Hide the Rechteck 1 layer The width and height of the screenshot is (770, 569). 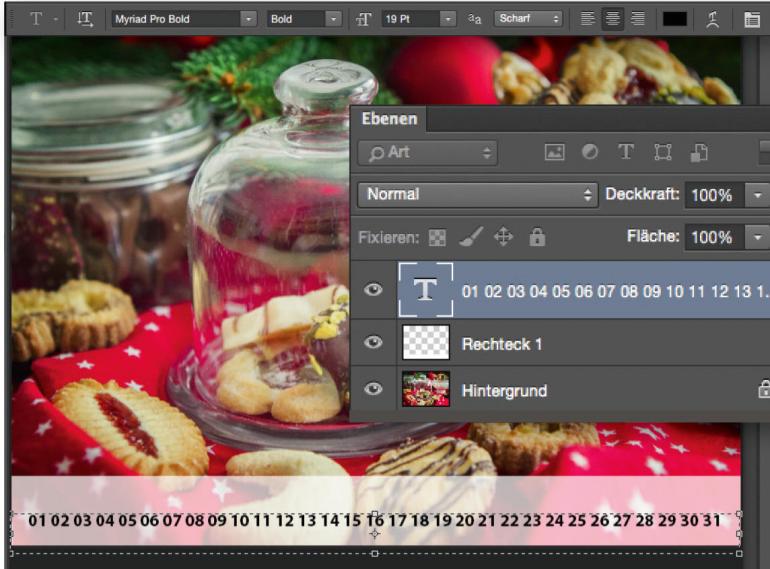point(373,342)
